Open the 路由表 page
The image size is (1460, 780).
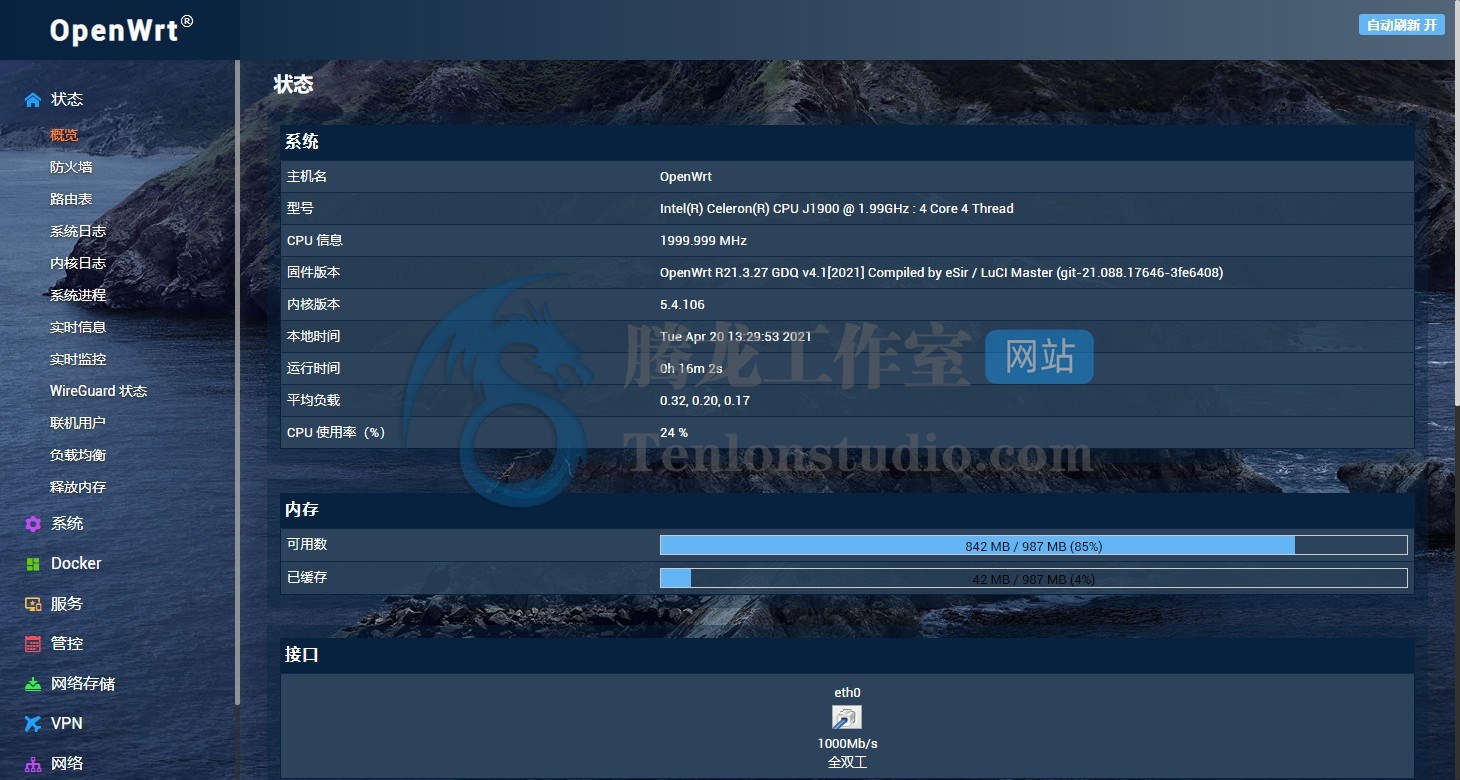pos(71,199)
